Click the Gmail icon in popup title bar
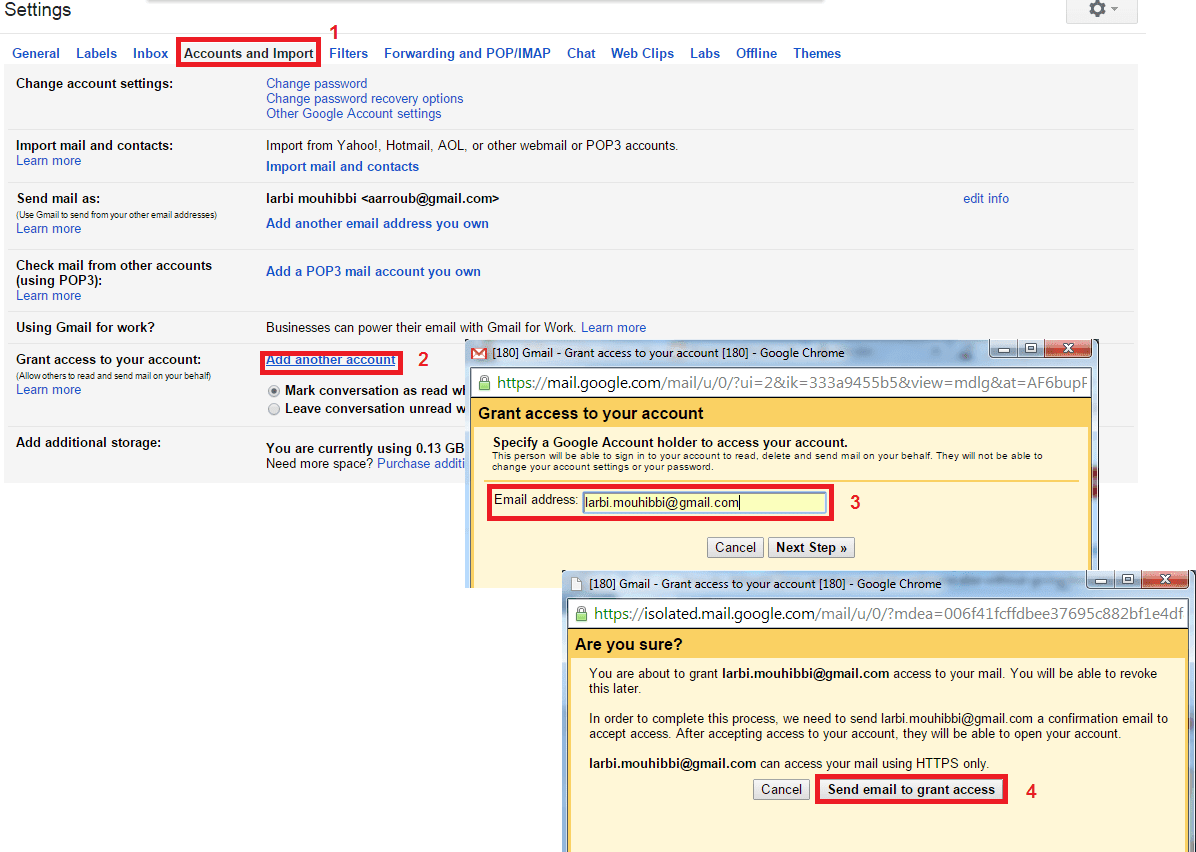This screenshot has height=852, width=1196. click(478, 353)
